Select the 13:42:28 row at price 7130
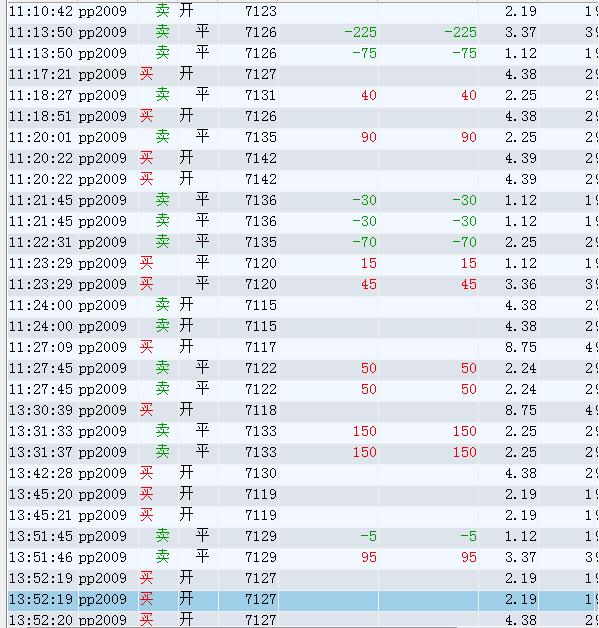Viewport: 599px width, 628px height. 303,473
